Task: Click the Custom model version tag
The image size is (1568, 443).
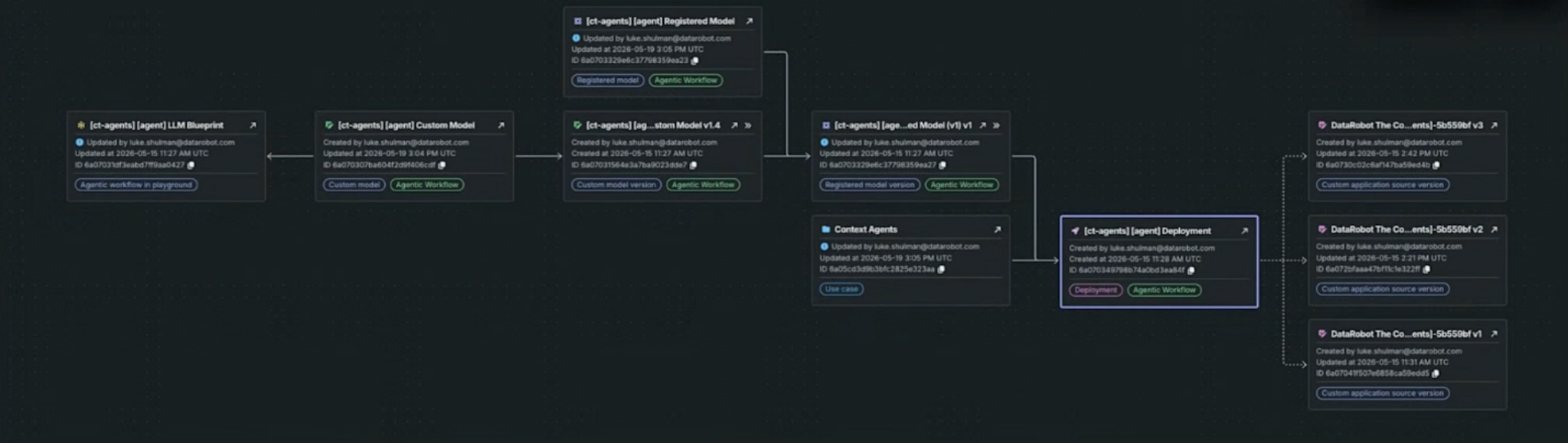Action: pyautogui.click(x=616, y=184)
